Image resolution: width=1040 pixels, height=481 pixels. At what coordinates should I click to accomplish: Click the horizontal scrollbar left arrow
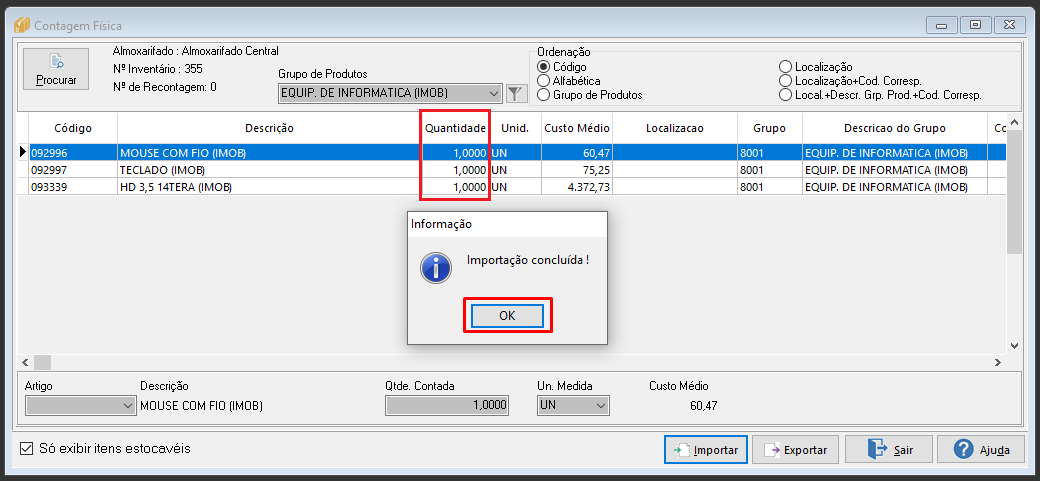click(x=25, y=362)
